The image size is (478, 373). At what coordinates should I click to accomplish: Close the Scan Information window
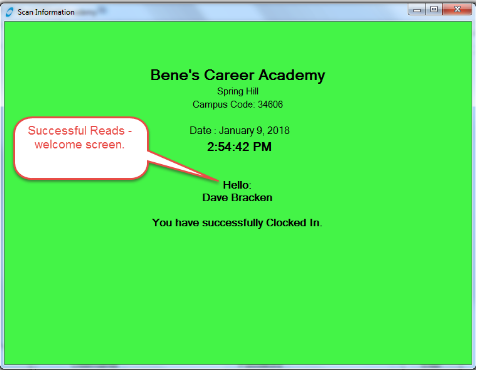(457, 9)
